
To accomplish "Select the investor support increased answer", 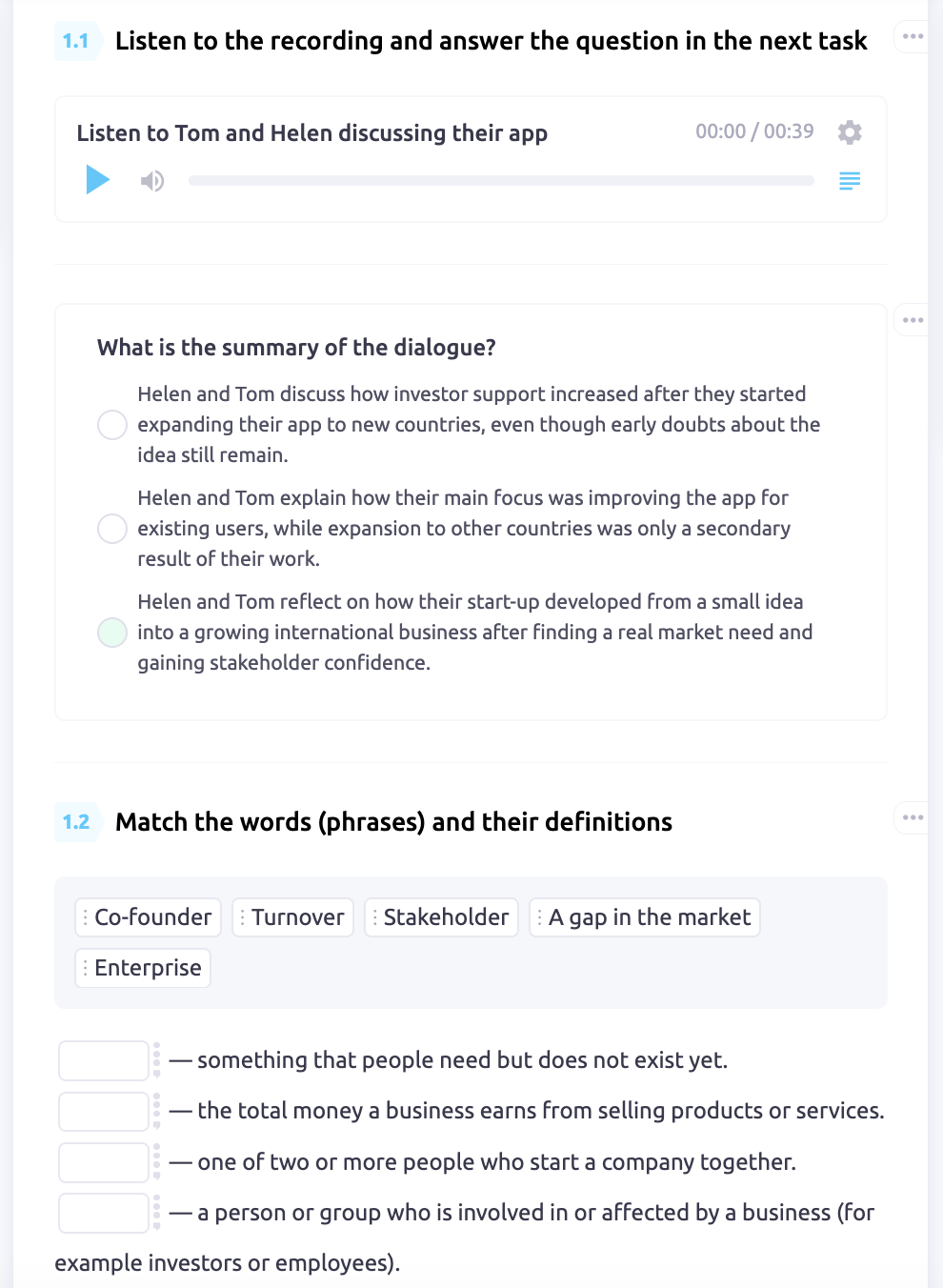I will coord(112,425).
